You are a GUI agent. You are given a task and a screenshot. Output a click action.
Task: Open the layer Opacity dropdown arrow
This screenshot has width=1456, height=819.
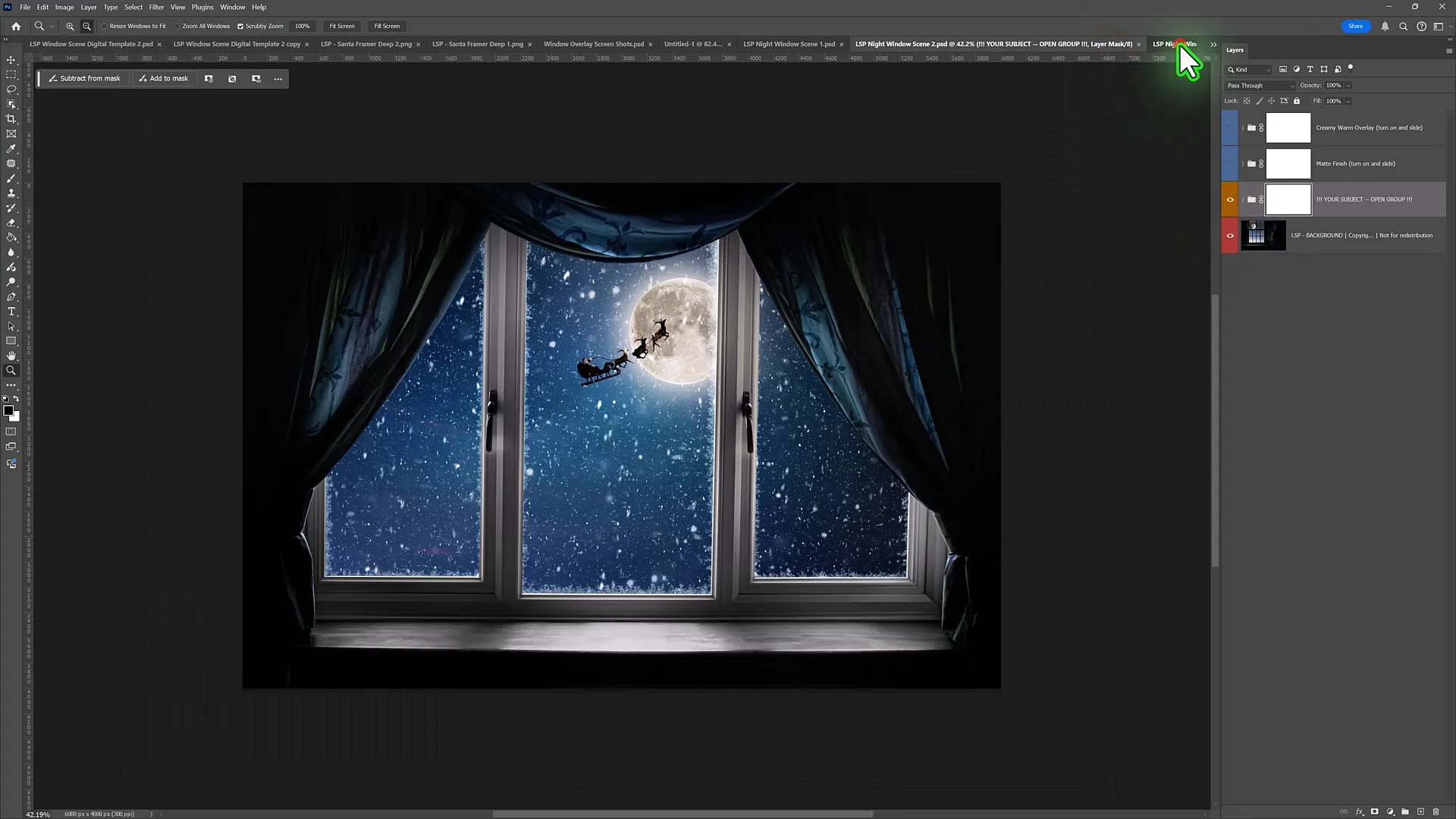[x=1348, y=86]
